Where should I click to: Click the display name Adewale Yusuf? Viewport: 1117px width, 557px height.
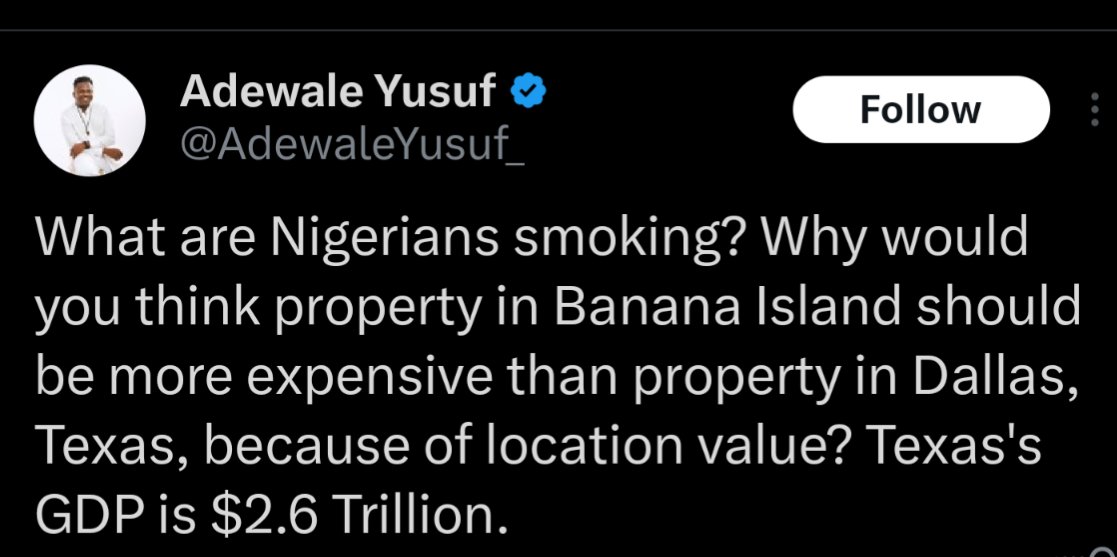pos(339,93)
